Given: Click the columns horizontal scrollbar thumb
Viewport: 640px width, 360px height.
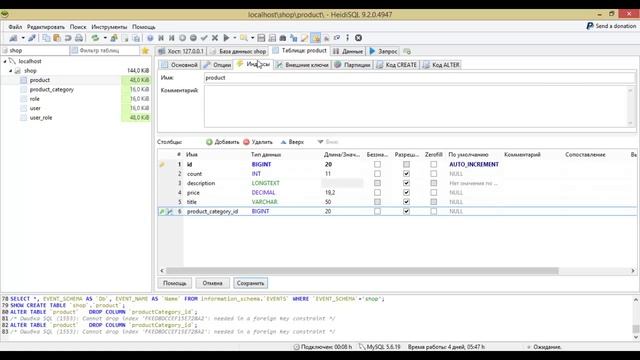Looking at the screenshot, I should coord(362,271).
